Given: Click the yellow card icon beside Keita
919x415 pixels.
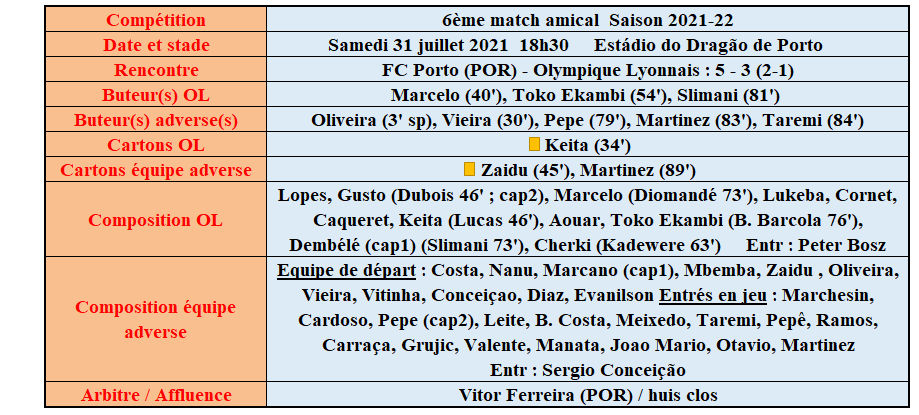Looking at the screenshot, I should pos(534,144).
